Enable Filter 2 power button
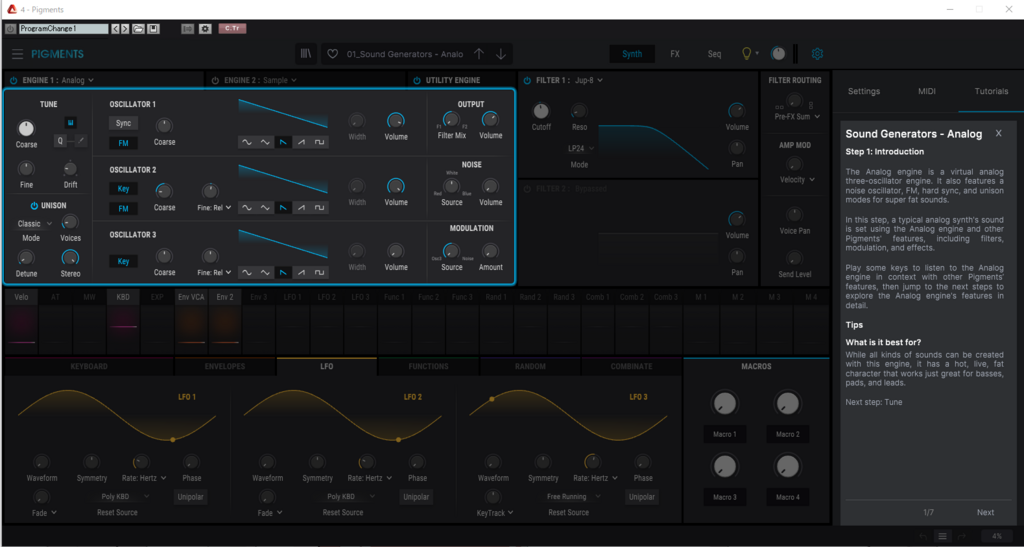The height and width of the screenshot is (547, 1024). pos(527,189)
